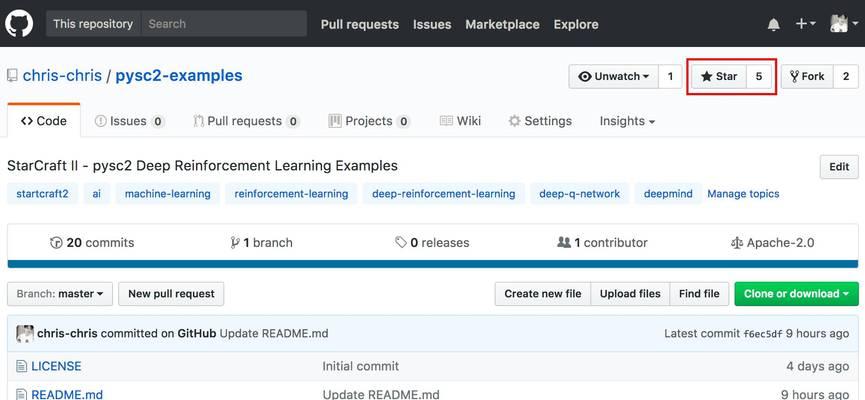This screenshot has width=865, height=400.
Task: Open the plus create-new dropdown
Action: coord(805,24)
